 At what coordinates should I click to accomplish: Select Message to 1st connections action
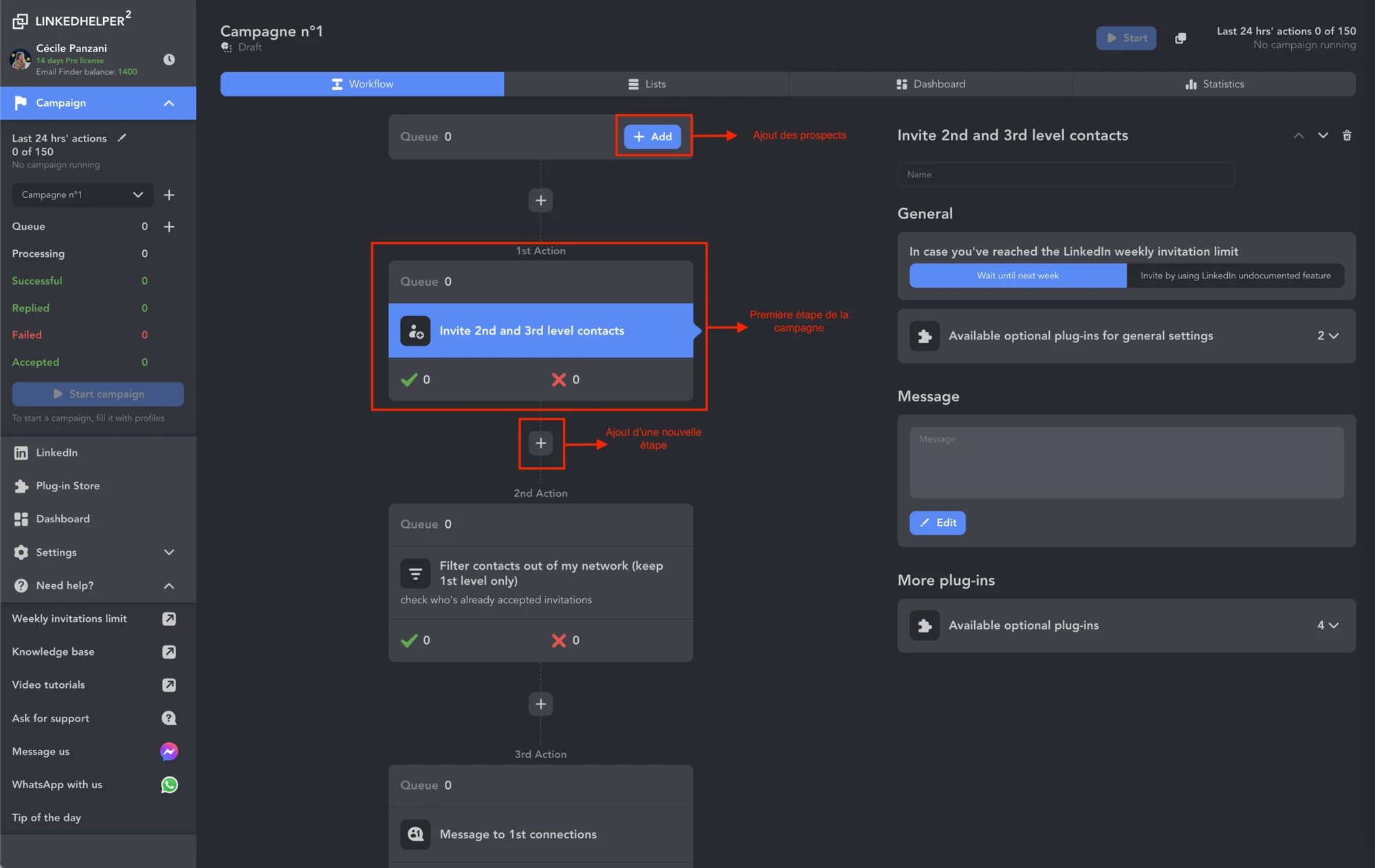pos(541,834)
